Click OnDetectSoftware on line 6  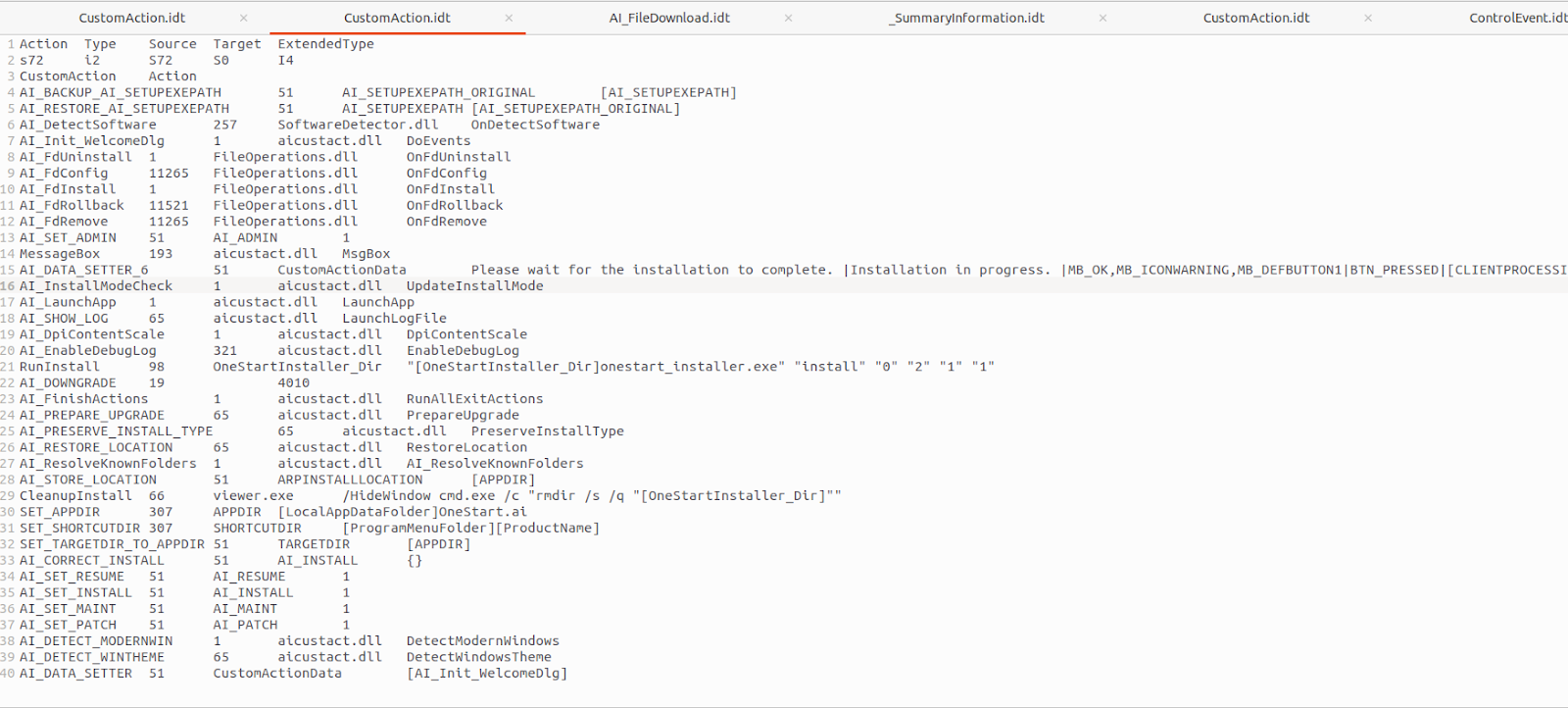point(535,126)
